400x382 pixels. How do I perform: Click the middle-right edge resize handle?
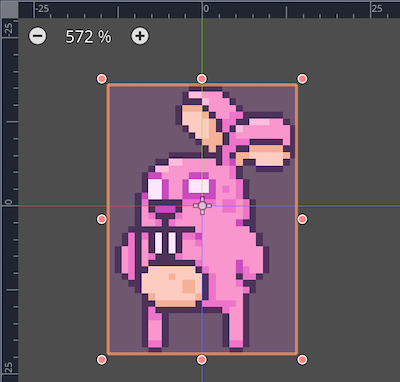coord(302,219)
